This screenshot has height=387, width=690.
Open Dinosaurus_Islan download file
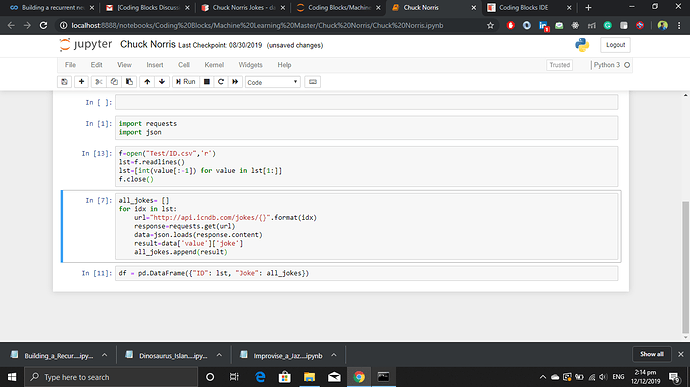167,355
